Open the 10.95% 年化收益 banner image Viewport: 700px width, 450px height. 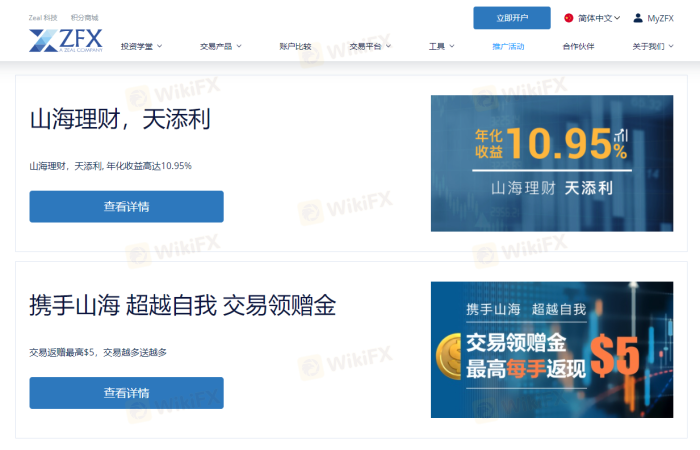pos(552,163)
